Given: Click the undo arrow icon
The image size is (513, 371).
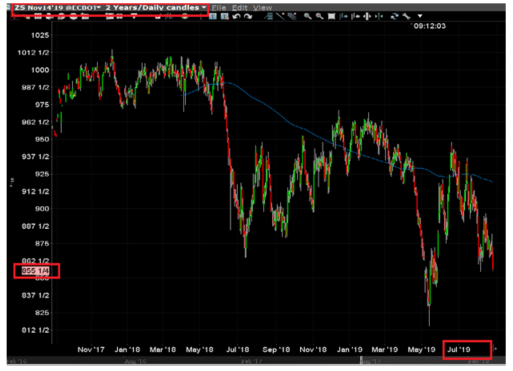Looking at the screenshot, I should click(236, 16).
